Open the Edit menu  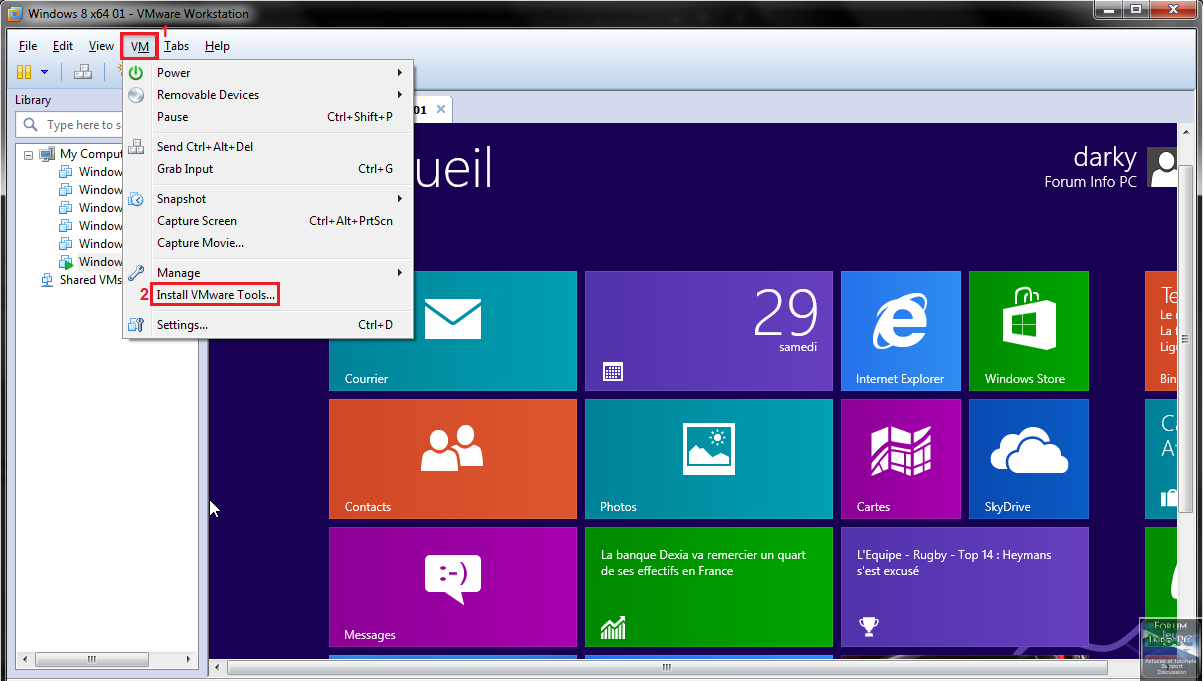(x=63, y=46)
